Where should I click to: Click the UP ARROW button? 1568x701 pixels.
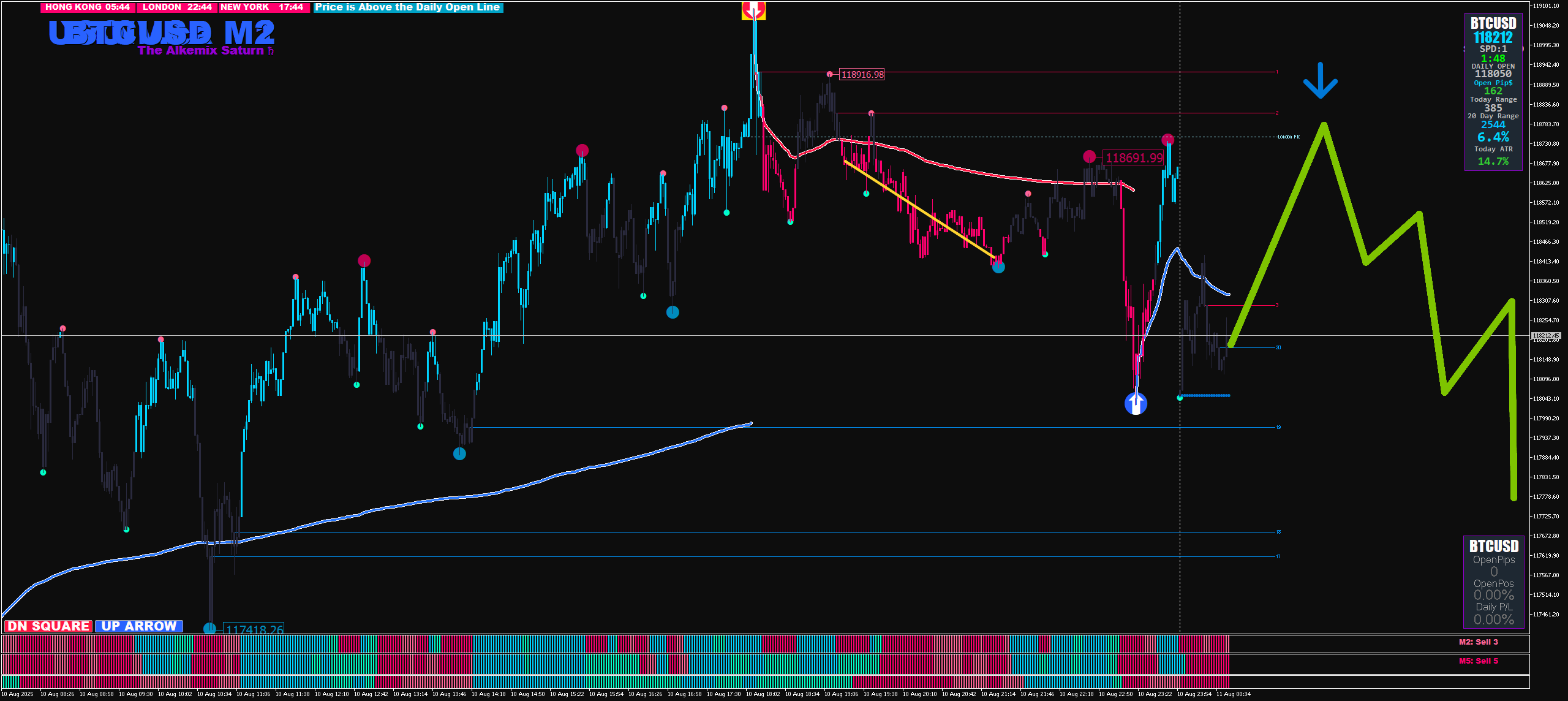(x=139, y=626)
